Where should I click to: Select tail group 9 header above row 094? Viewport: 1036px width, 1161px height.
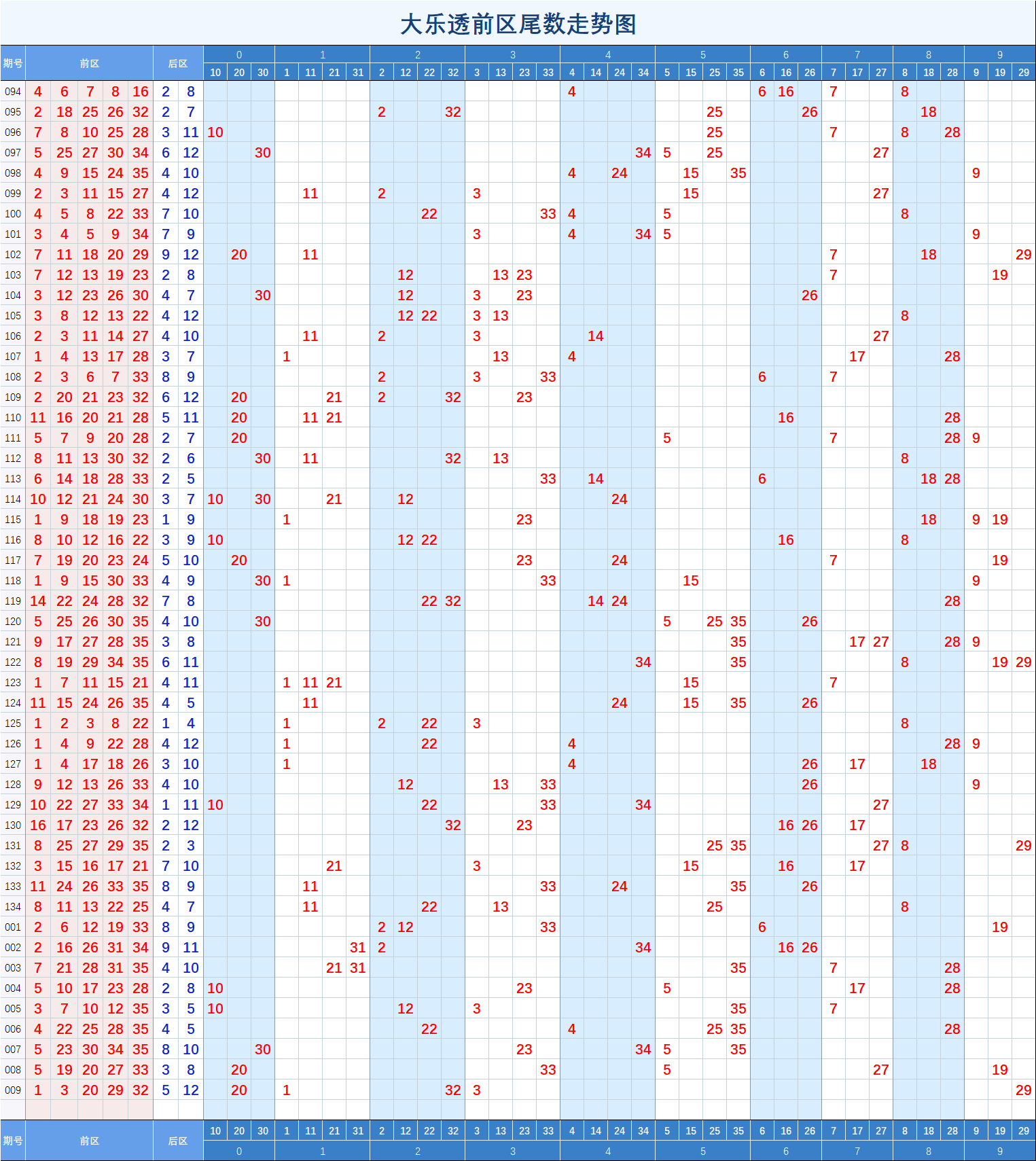(1000, 54)
